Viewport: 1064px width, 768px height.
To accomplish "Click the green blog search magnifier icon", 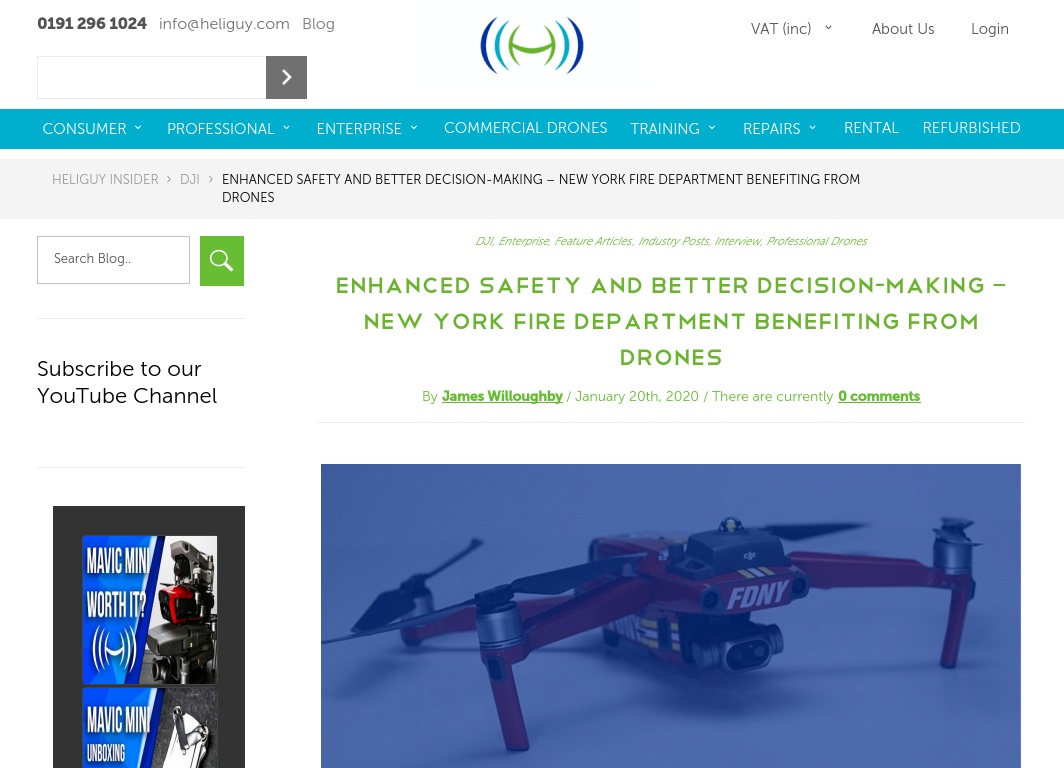I will tap(222, 261).
